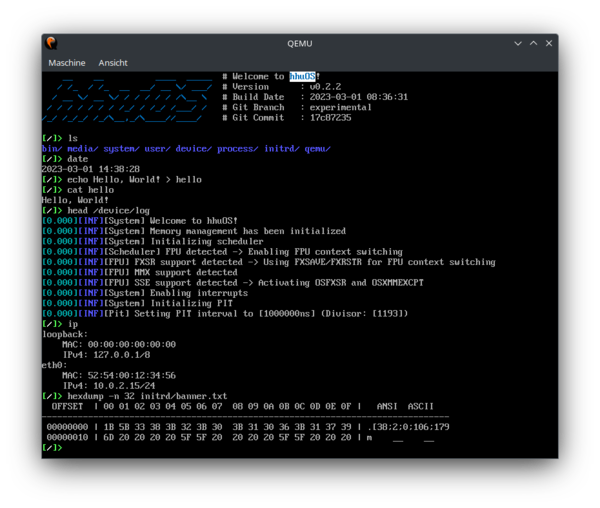Click the highlighted hhuOS word in welcome line
600x508 pixels.
point(302,77)
